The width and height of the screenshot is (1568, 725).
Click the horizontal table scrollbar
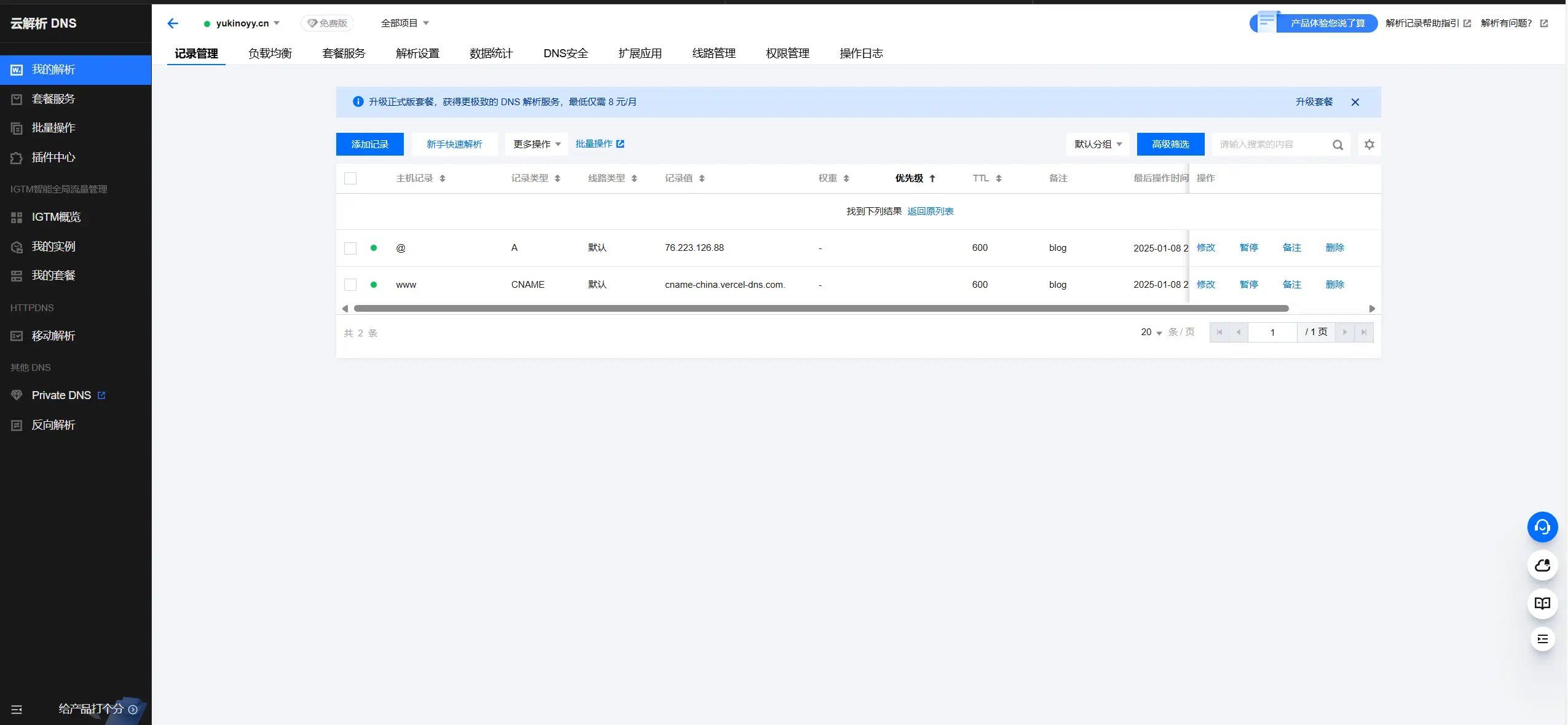[x=821, y=309]
